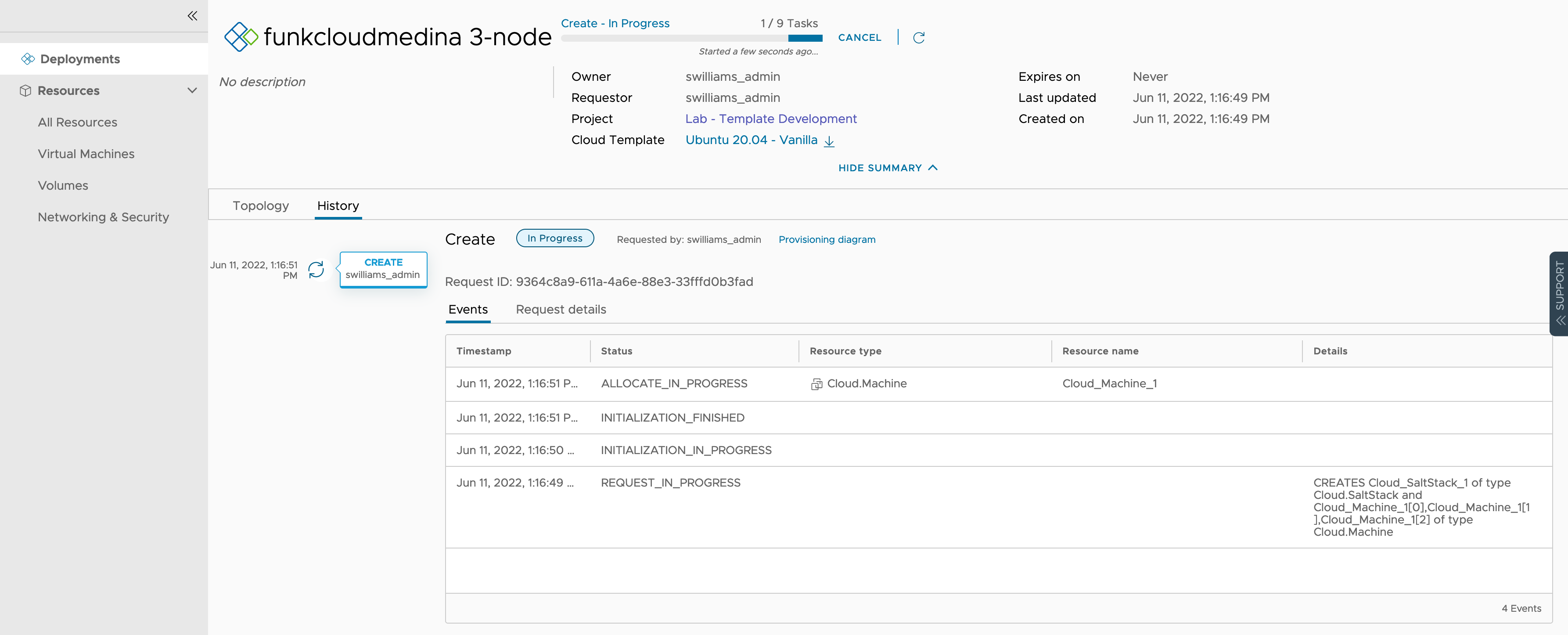
Task: Click the Cloud.Machine resource type text
Action: [x=866, y=383]
